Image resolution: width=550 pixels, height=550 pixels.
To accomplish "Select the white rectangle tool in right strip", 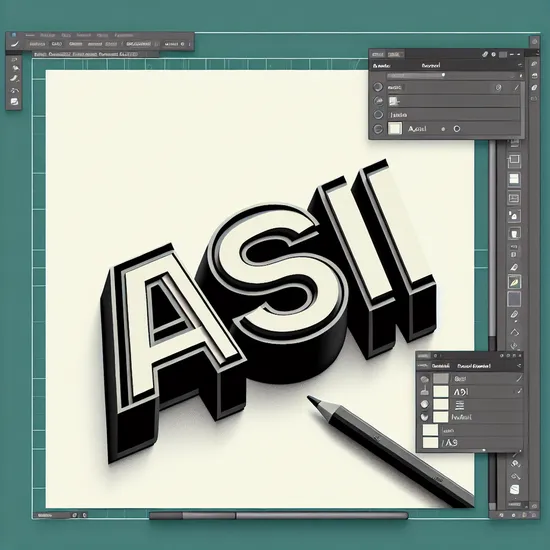I will (514, 179).
